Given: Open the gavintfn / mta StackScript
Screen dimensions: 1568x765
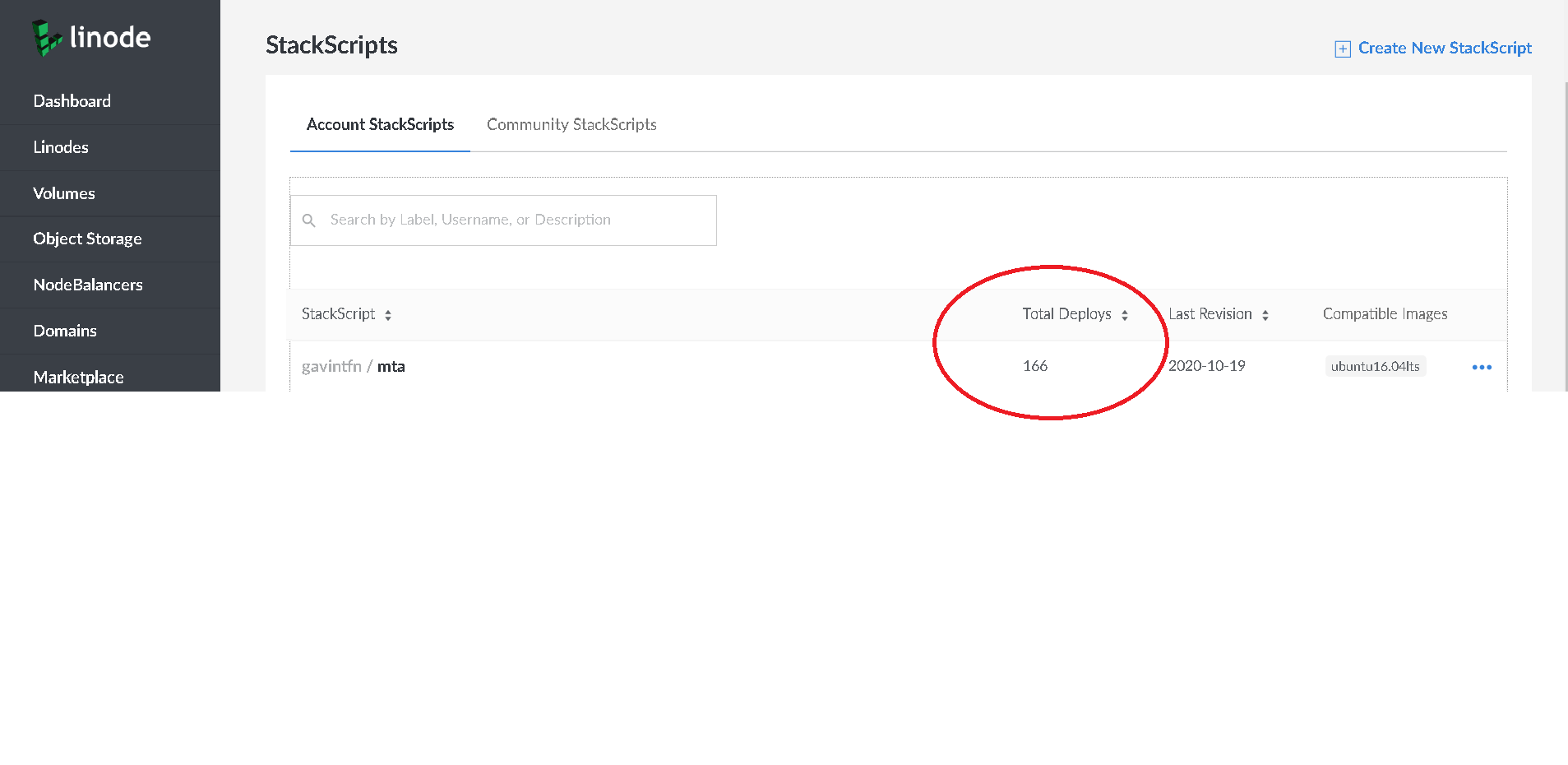Looking at the screenshot, I should coord(354,366).
